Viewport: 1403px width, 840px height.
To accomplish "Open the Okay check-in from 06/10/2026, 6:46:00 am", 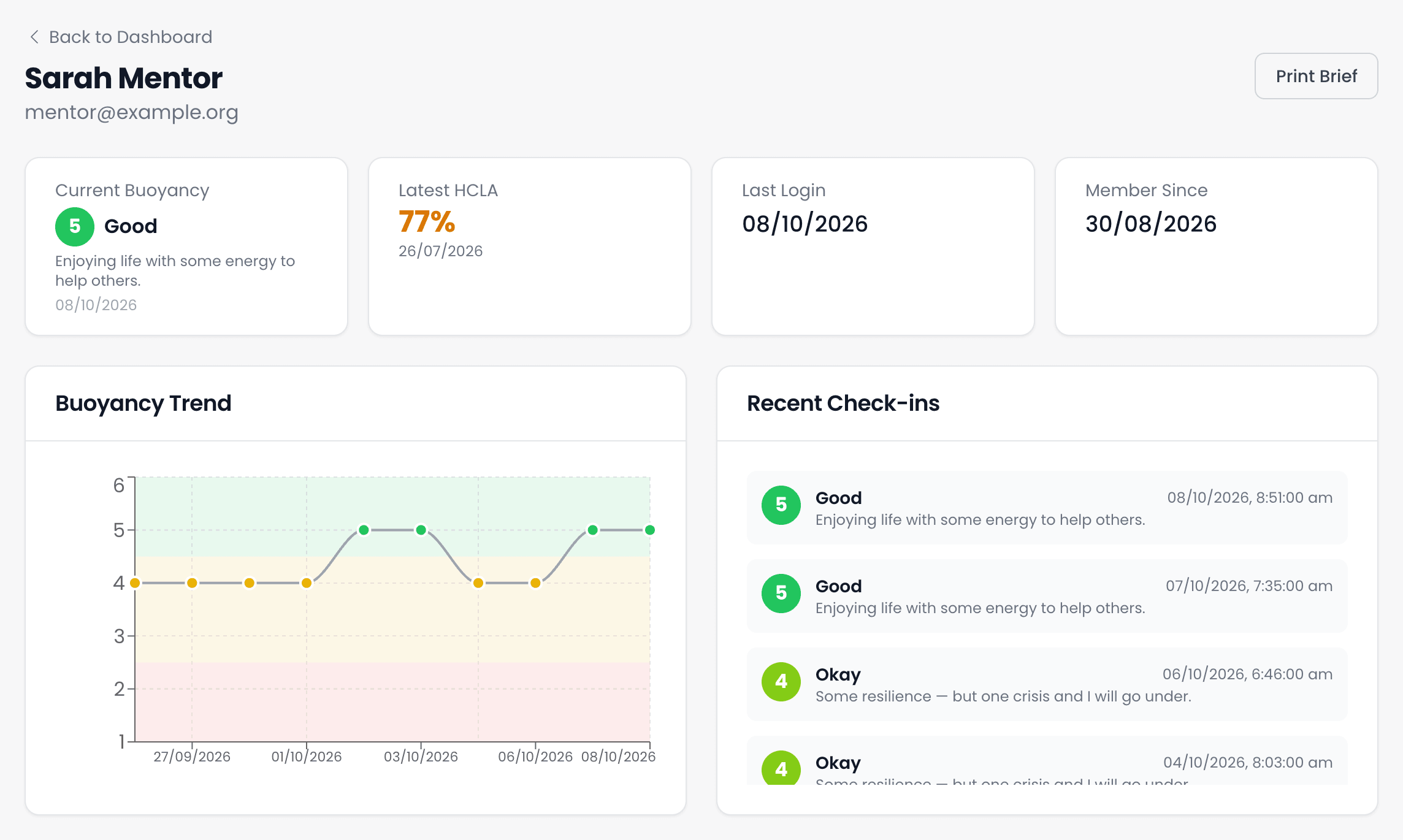I will pos(1047,684).
